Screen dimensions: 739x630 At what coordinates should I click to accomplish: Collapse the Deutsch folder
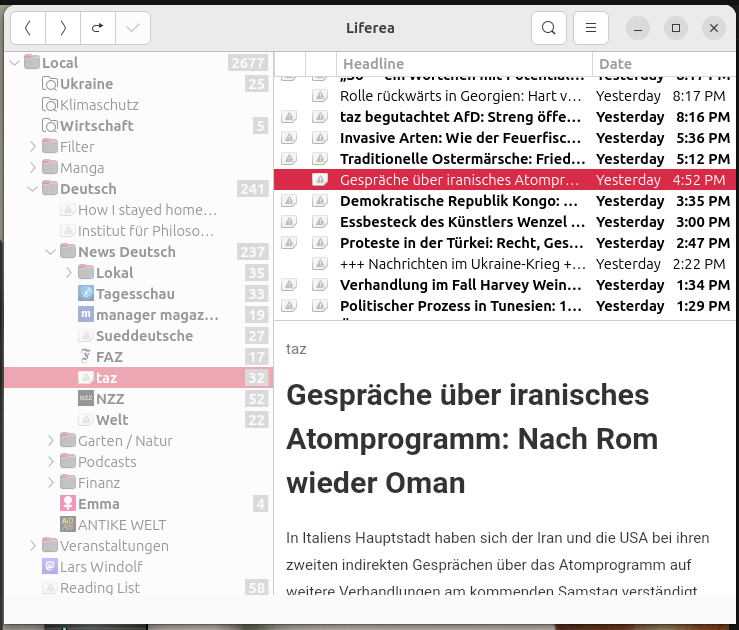(33, 189)
